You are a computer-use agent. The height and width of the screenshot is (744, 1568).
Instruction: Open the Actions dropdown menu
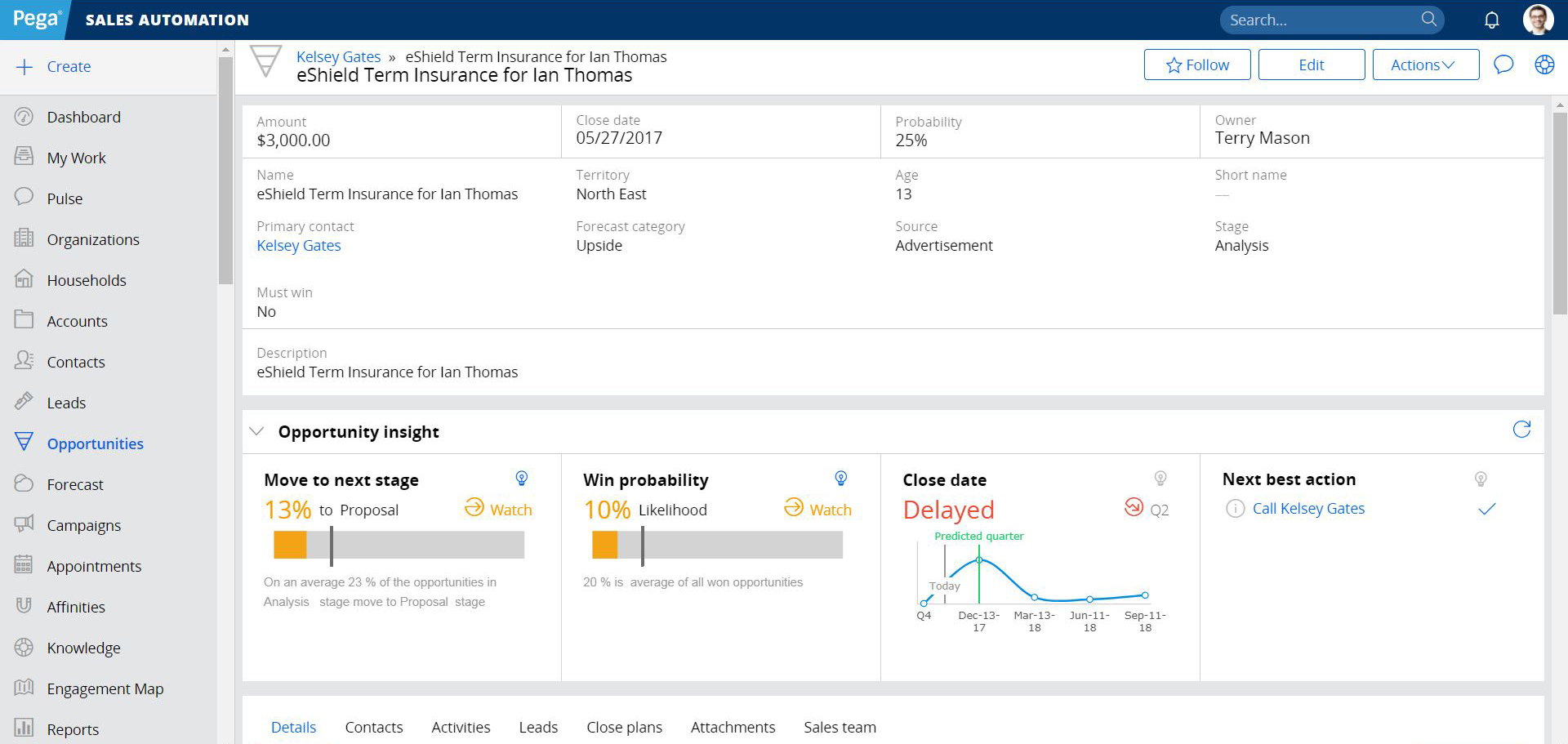coord(1425,65)
